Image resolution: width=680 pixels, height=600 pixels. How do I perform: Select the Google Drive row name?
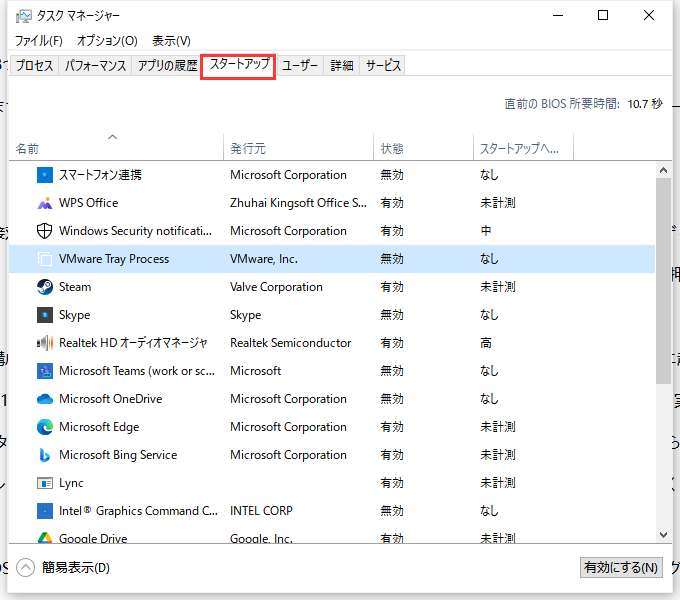(93, 538)
